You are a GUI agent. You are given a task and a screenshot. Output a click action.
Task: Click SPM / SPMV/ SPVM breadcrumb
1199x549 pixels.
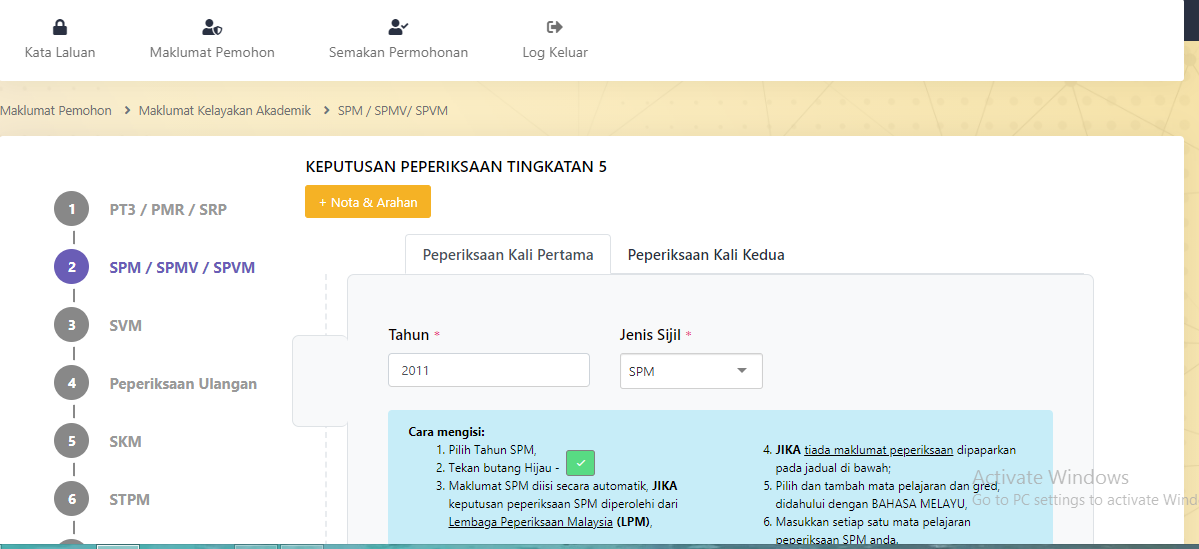point(393,110)
